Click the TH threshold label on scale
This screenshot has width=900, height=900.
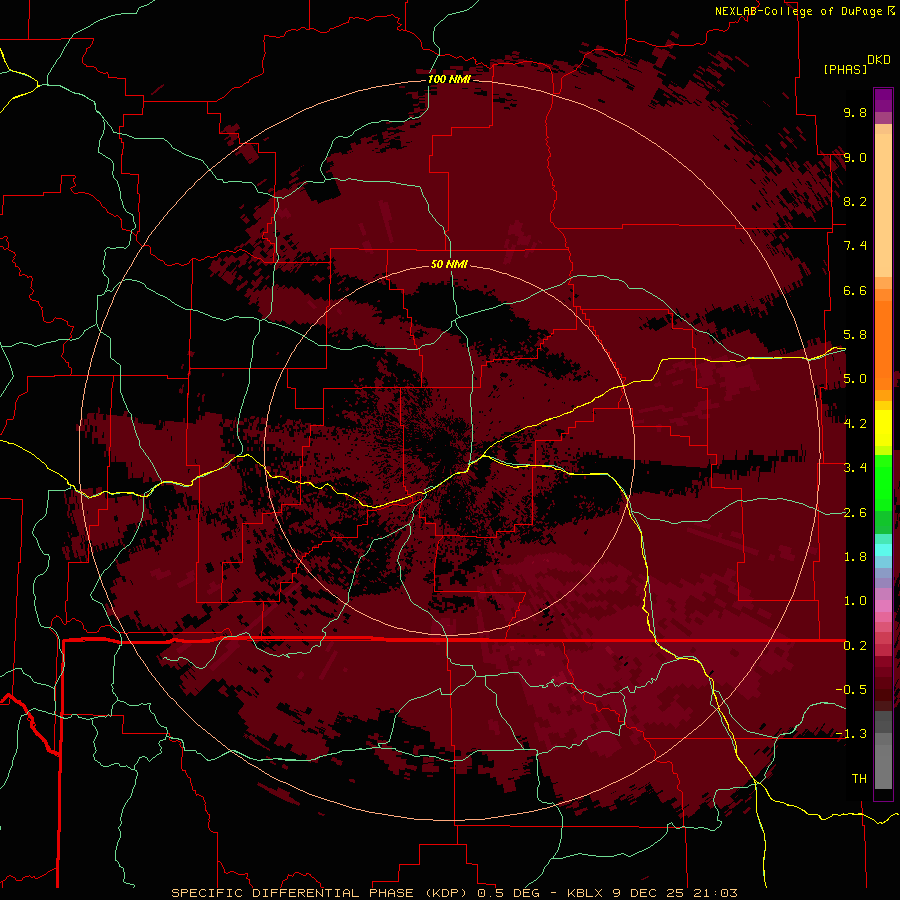(x=859, y=779)
